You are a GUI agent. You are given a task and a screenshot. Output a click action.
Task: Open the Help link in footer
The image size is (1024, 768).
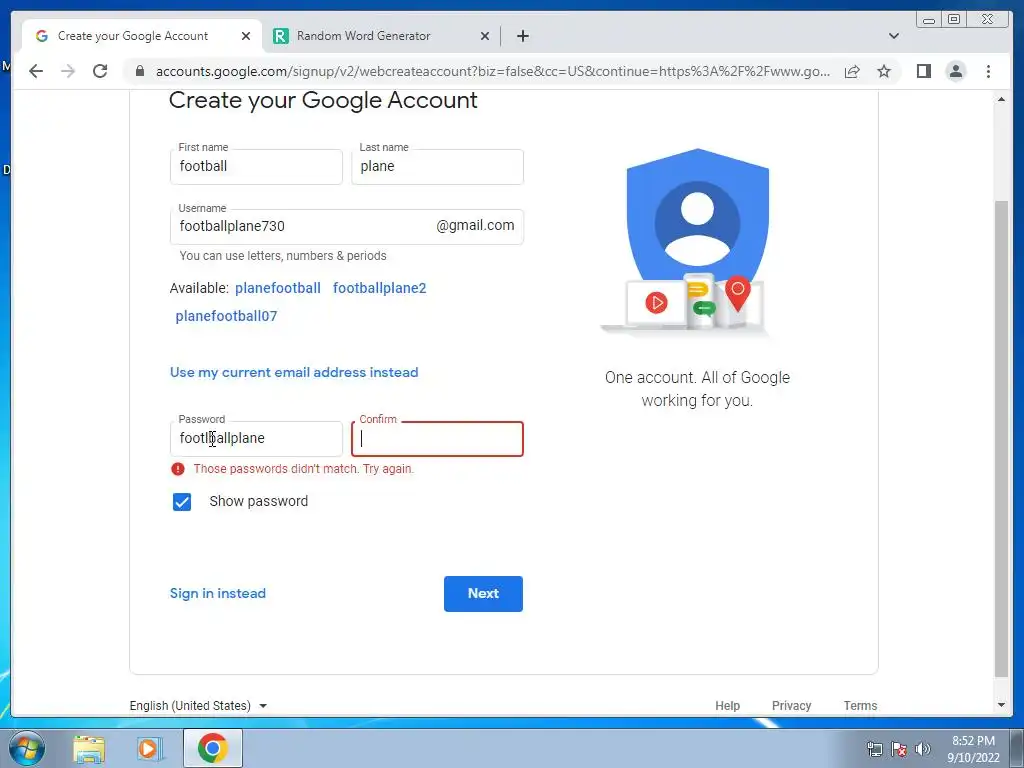click(727, 705)
